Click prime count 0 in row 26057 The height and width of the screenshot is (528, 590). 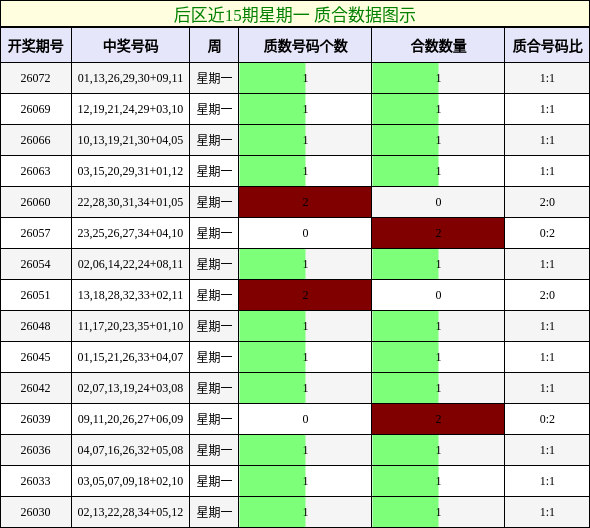pos(305,233)
